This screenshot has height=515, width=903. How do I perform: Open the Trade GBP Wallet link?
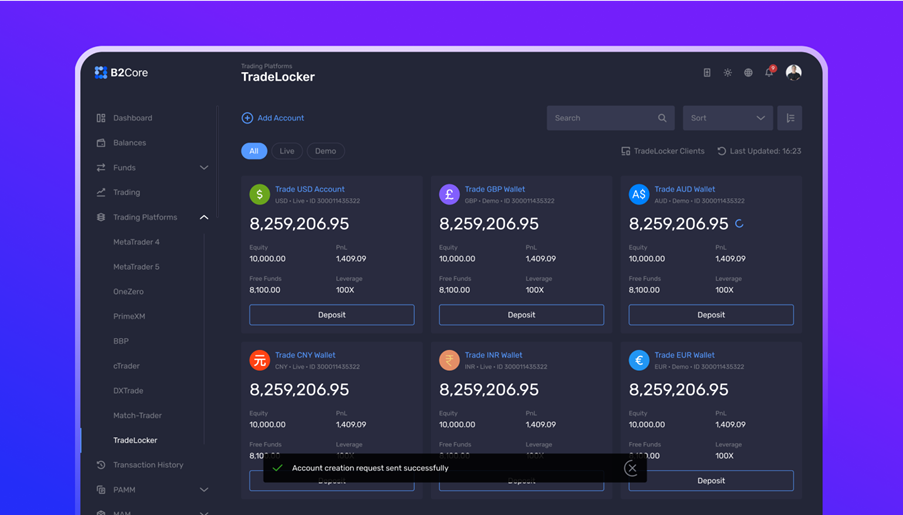(x=495, y=189)
